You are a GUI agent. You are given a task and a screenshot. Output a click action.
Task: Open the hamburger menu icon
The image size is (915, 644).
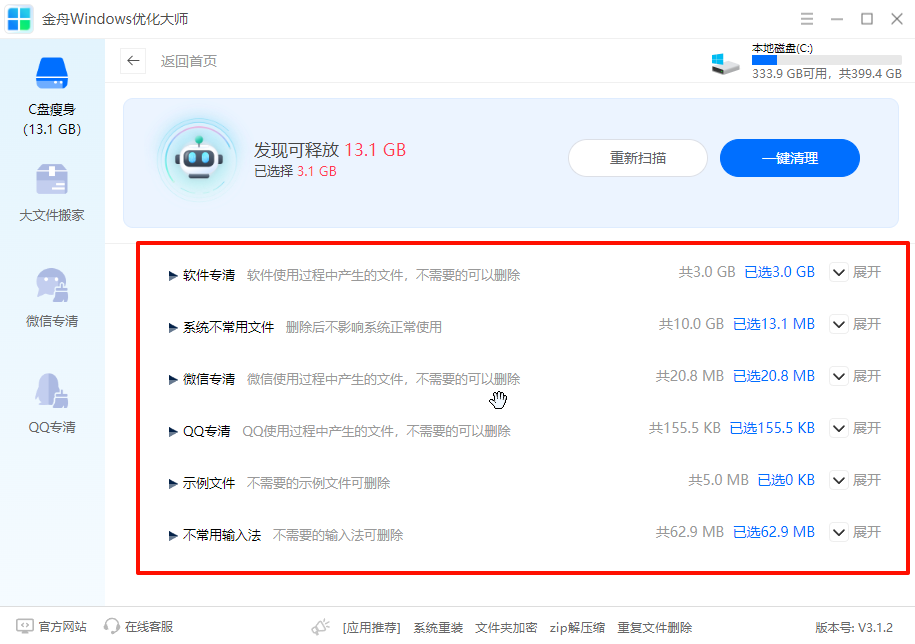coord(807,19)
